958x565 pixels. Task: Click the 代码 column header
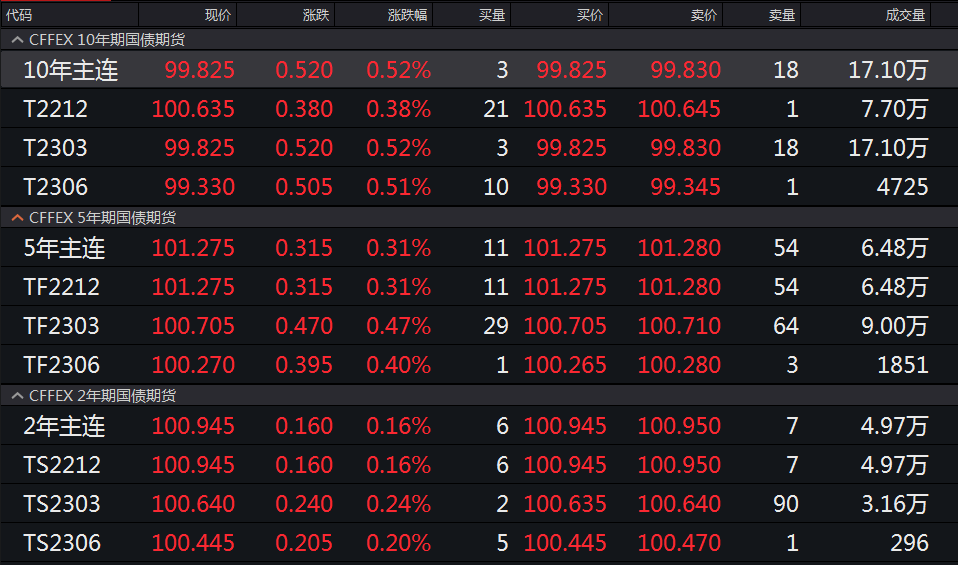pyautogui.click(x=21, y=15)
